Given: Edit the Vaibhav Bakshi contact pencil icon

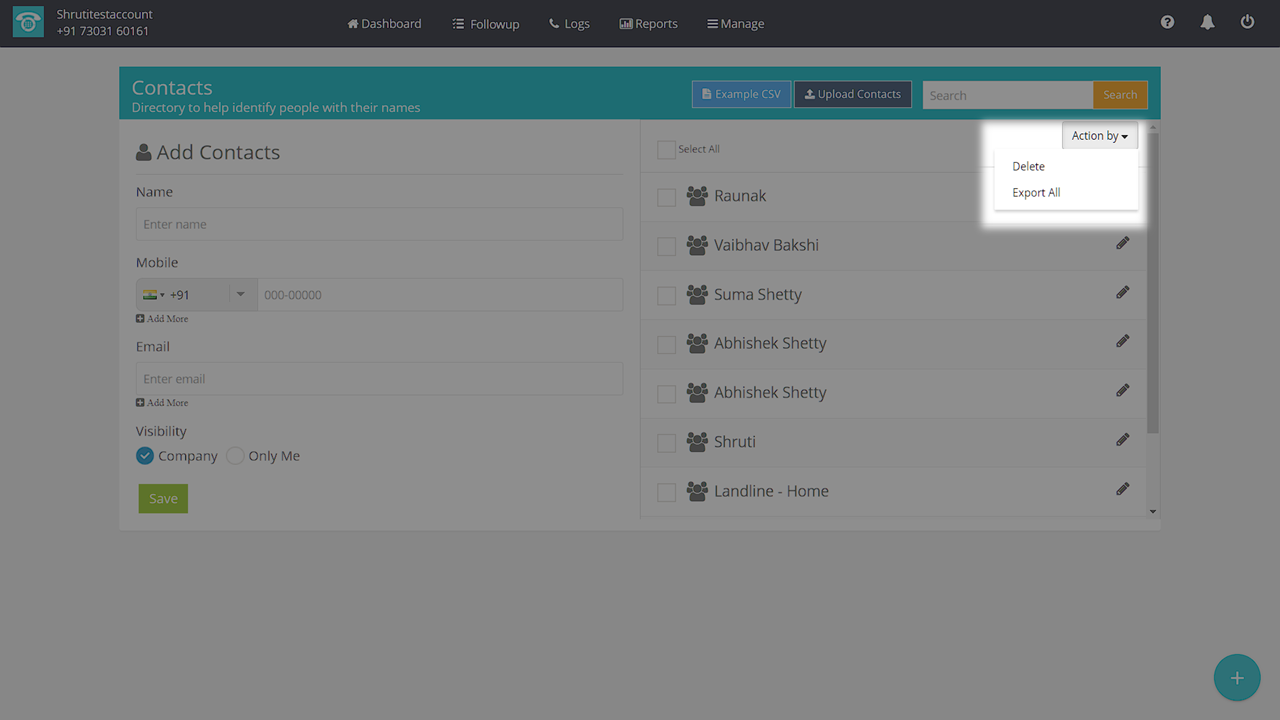Looking at the screenshot, I should point(1123,244).
